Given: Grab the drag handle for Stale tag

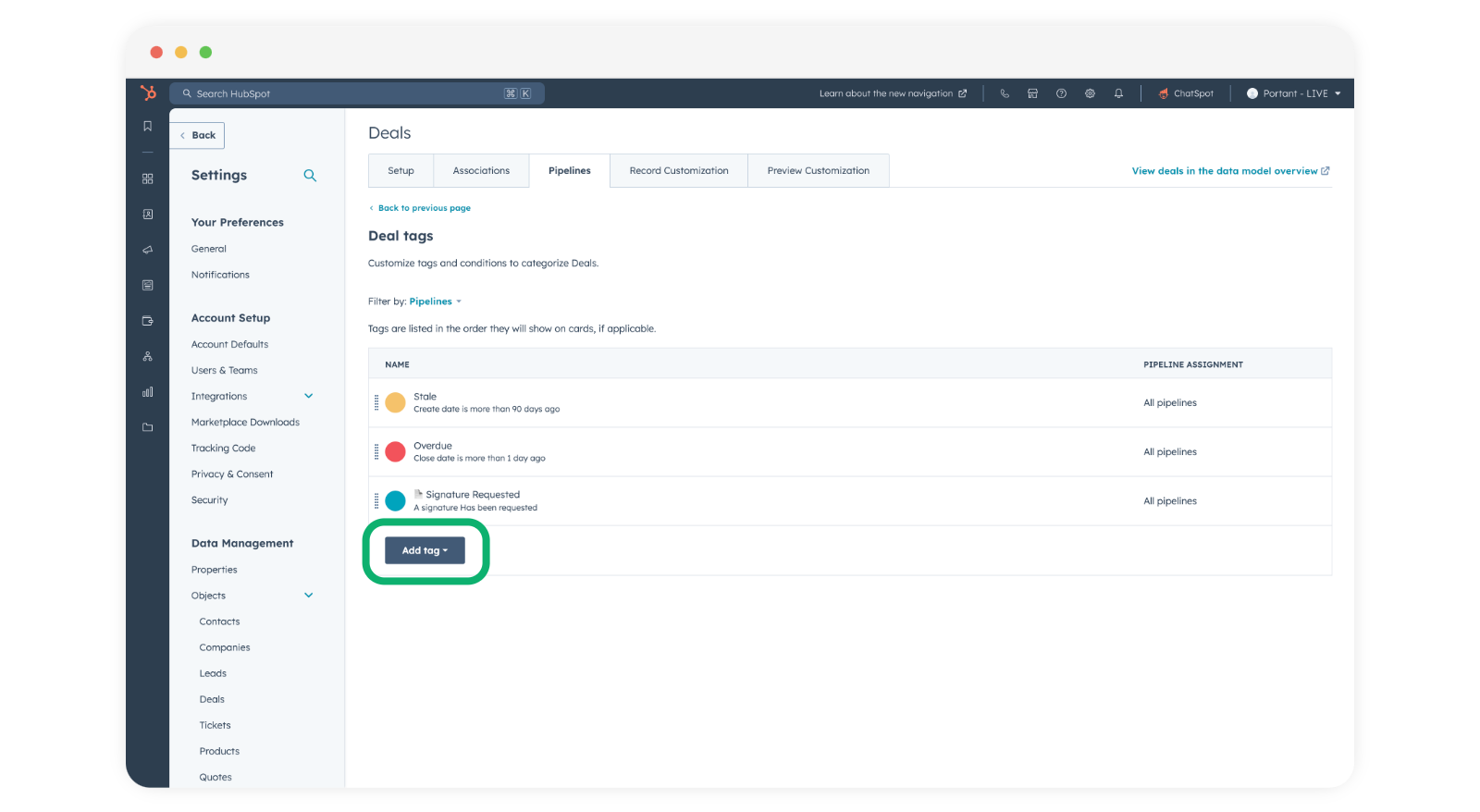Looking at the screenshot, I should pyautogui.click(x=376, y=402).
